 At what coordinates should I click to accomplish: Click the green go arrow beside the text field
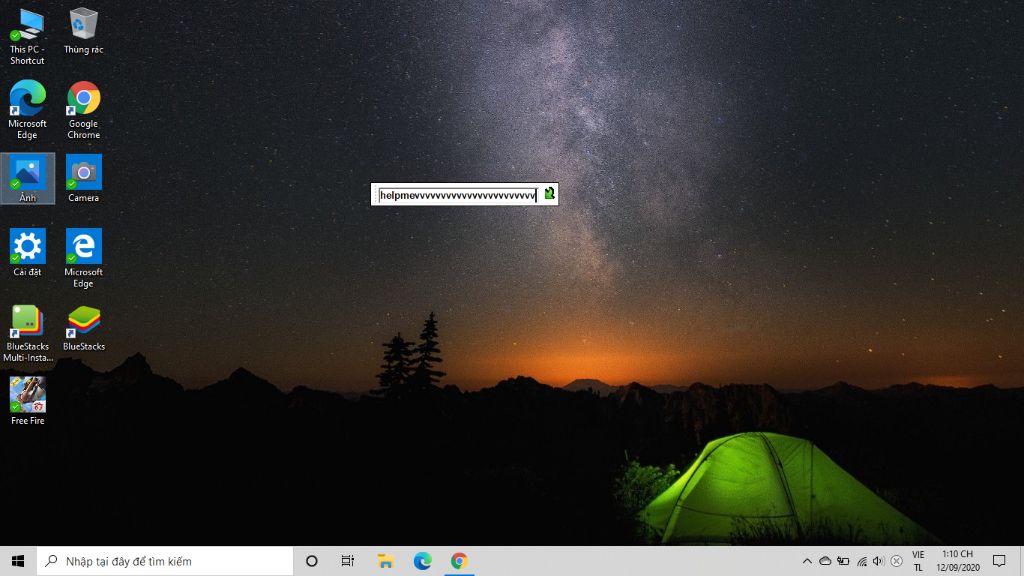[x=549, y=193]
